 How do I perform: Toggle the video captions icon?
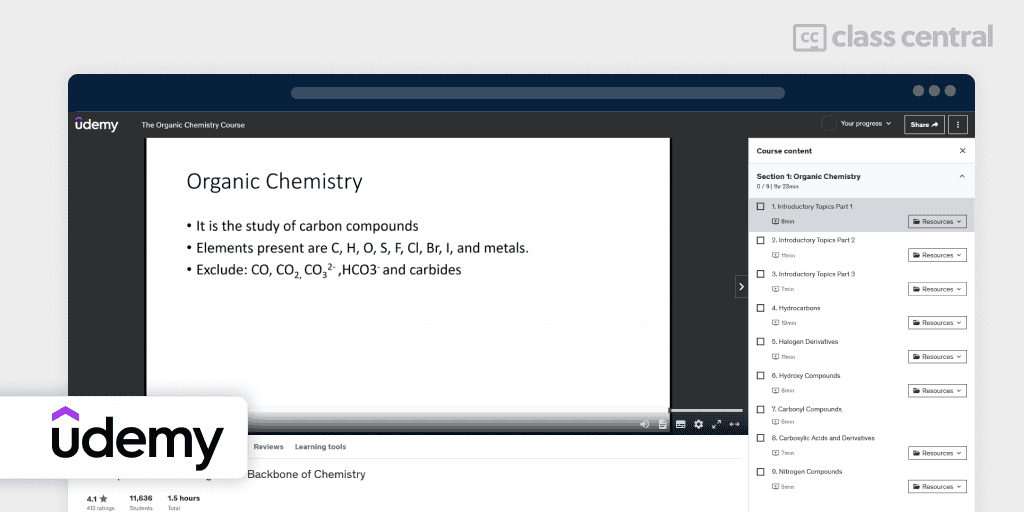[680, 424]
